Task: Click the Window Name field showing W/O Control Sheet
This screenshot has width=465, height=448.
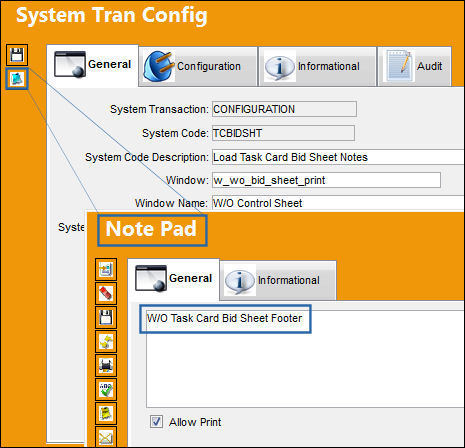Action: point(338,203)
